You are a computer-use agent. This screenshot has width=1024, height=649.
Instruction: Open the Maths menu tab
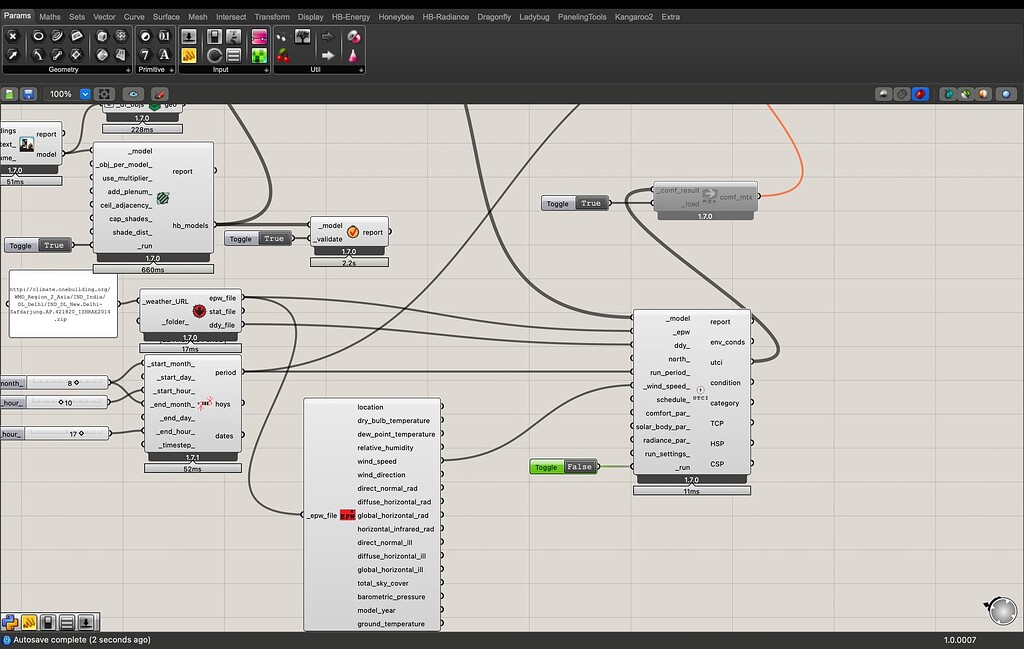pyautogui.click(x=48, y=16)
